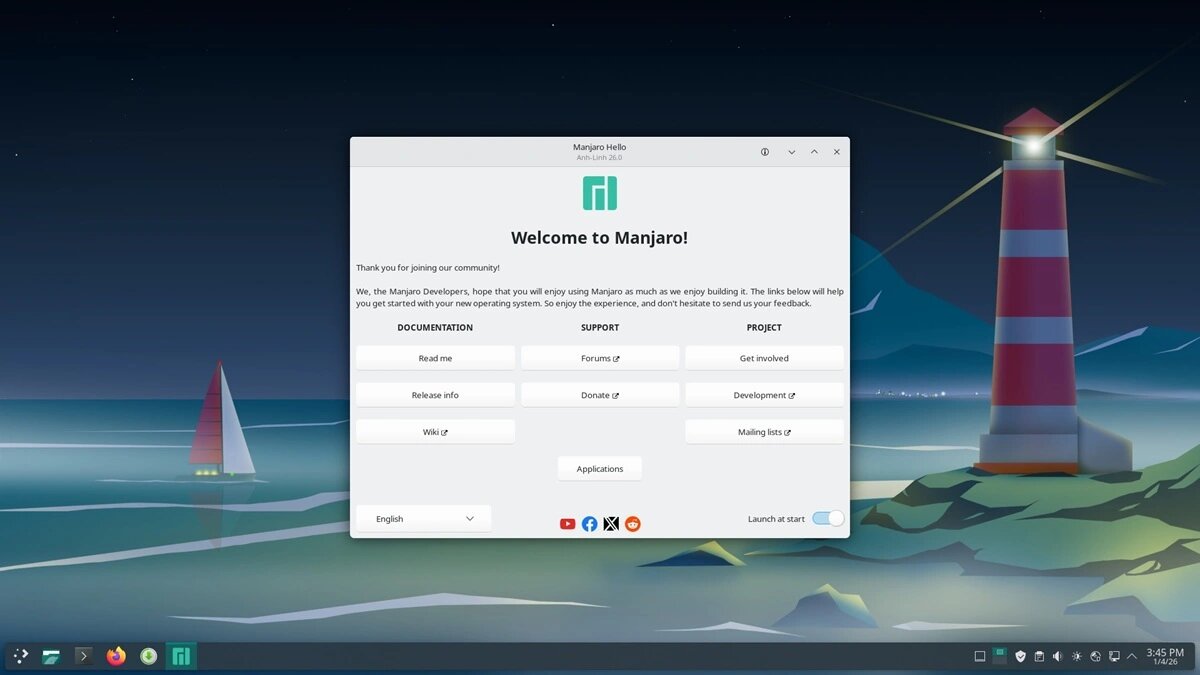Open clipboard tray icon
This screenshot has height=675, width=1200.
[1039, 656]
